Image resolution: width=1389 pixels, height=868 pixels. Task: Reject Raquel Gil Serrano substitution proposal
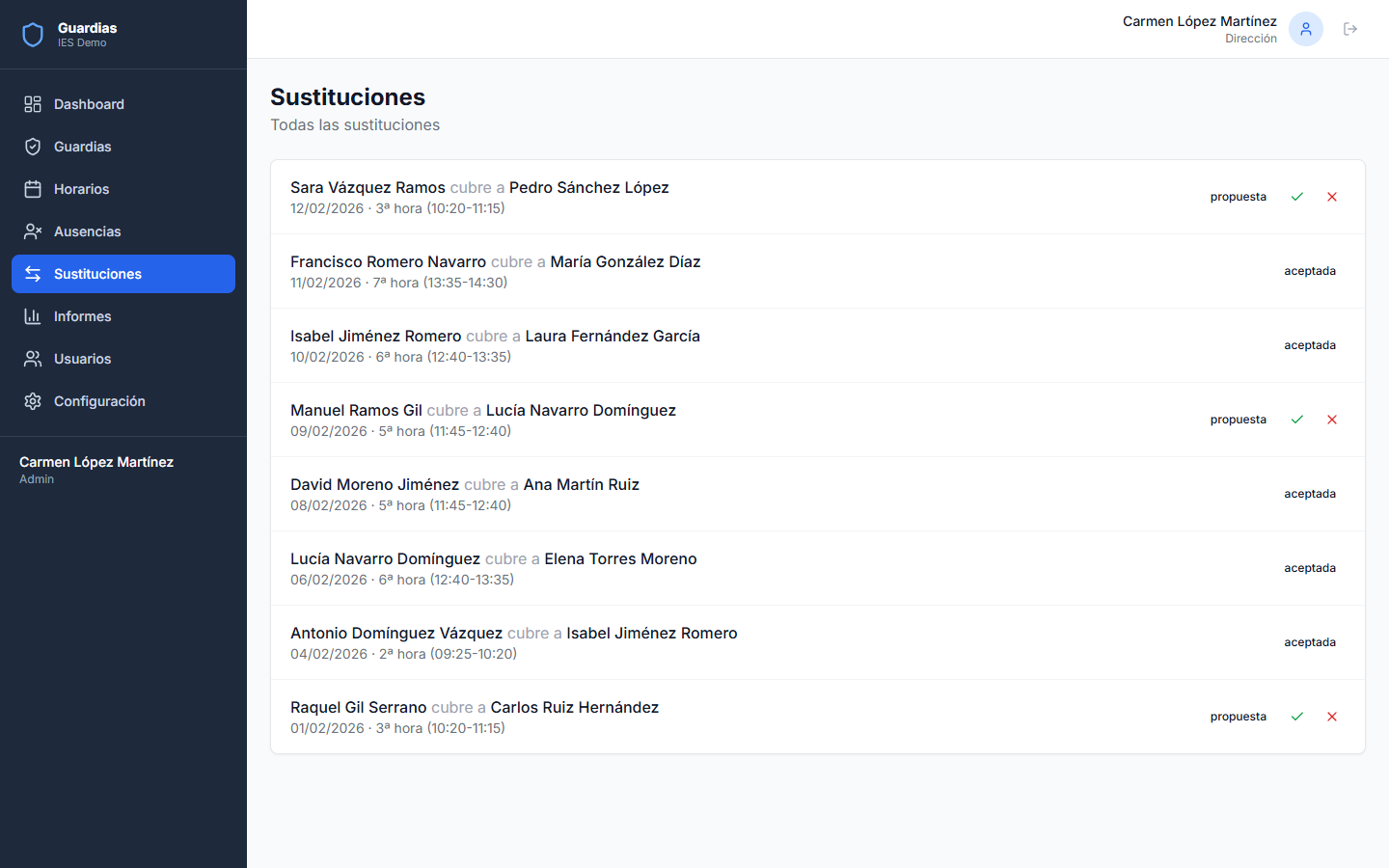tap(1332, 717)
